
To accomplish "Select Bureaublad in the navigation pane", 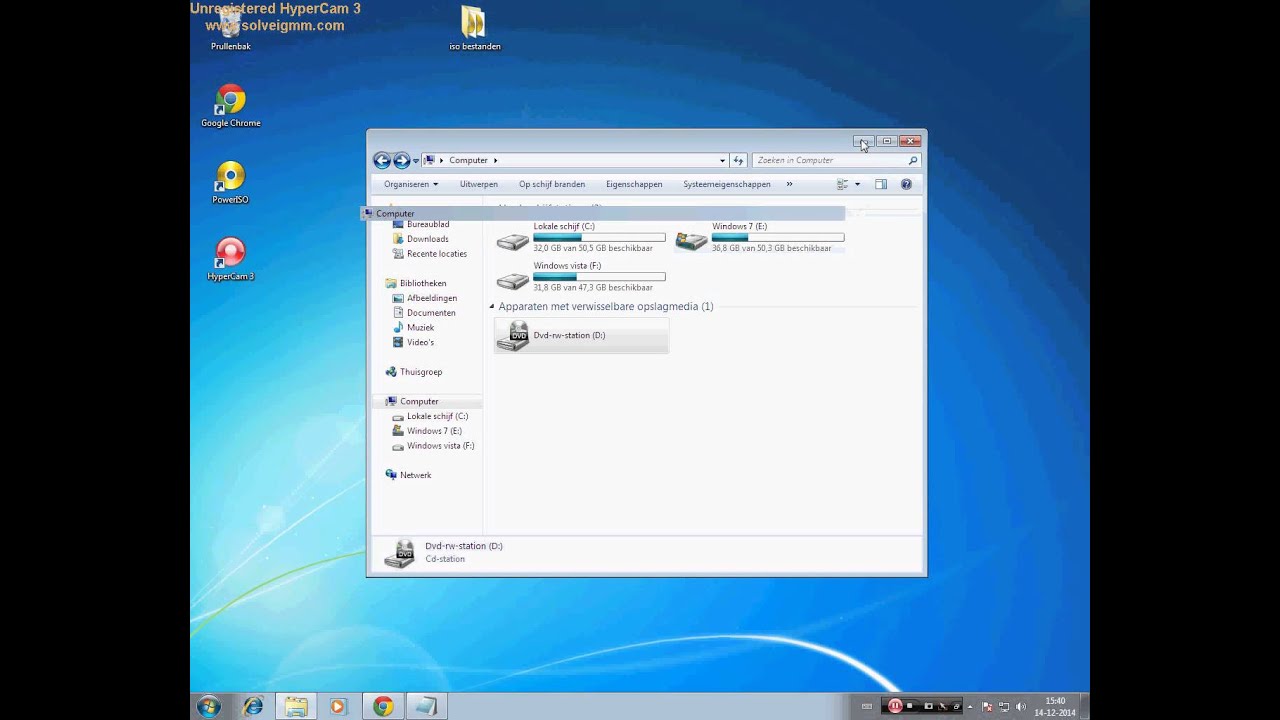I will [428, 224].
